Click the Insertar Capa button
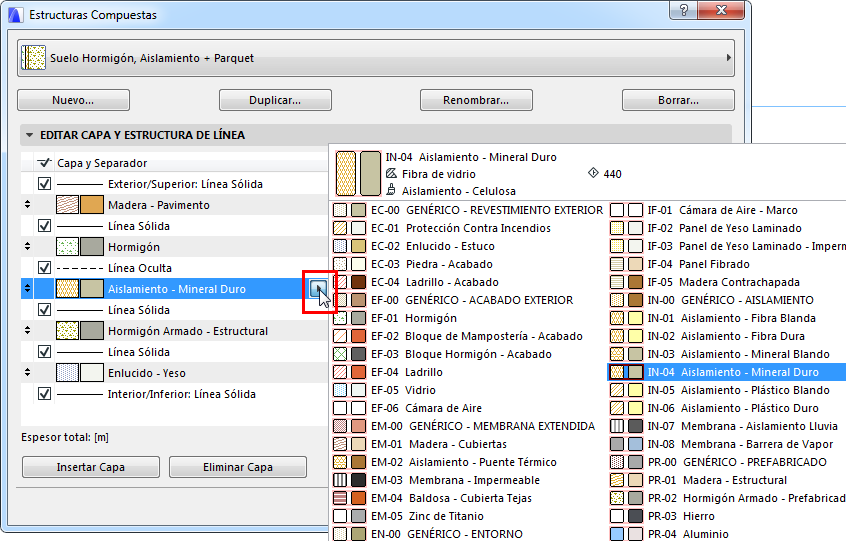This screenshot has height=541, width=846. [x=91, y=467]
